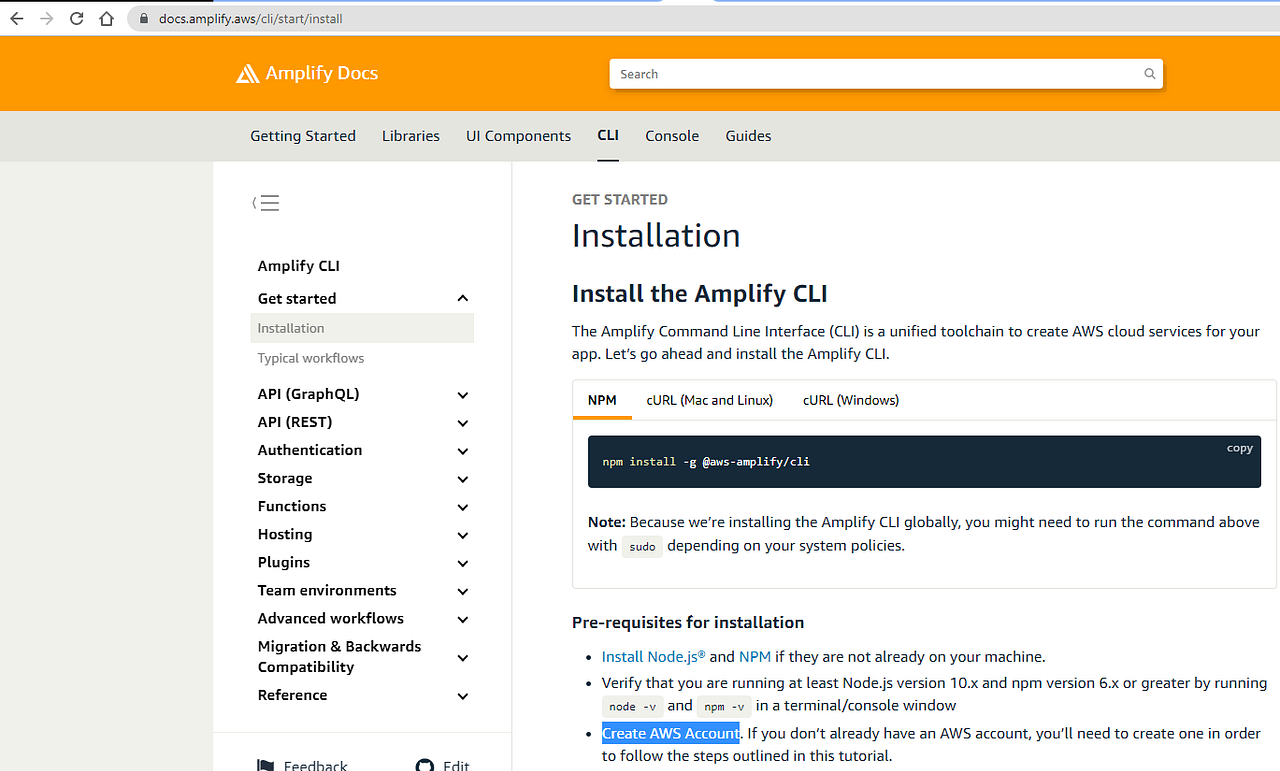Click the forward navigation arrow
Screen dimensions: 1280x771
45,18
